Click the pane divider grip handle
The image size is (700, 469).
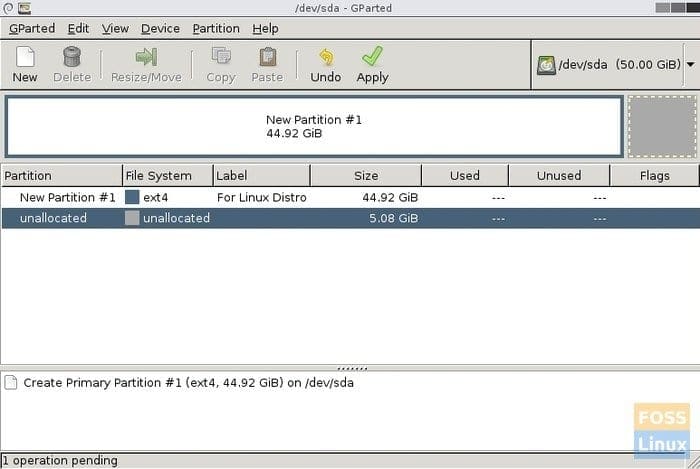pos(352,369)
